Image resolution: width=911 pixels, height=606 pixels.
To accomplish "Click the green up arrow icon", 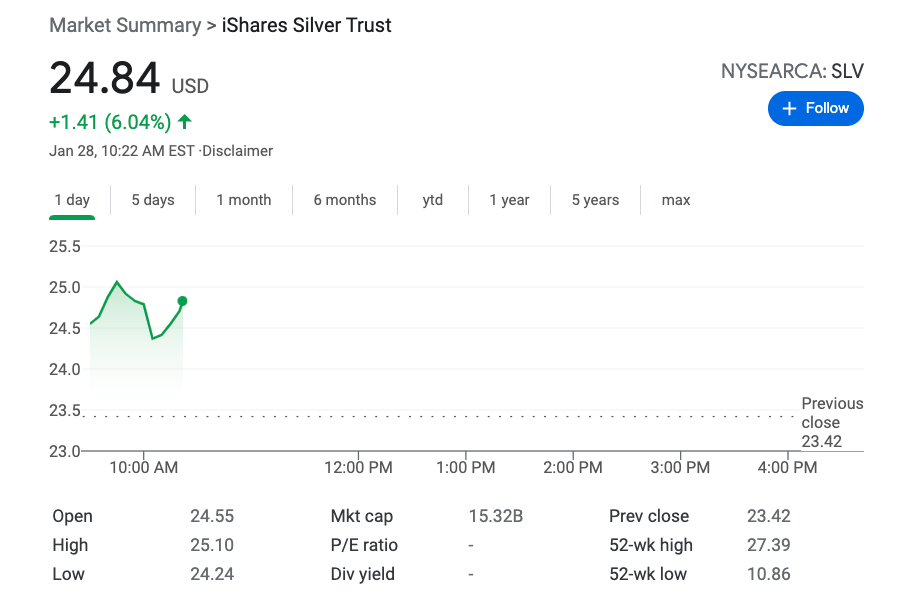I will point(184,122).
